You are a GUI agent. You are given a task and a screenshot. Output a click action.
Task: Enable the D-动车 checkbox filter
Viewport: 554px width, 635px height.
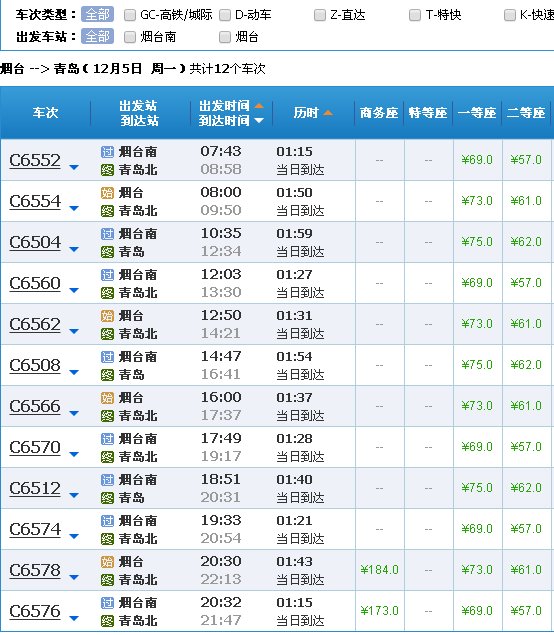225,15
